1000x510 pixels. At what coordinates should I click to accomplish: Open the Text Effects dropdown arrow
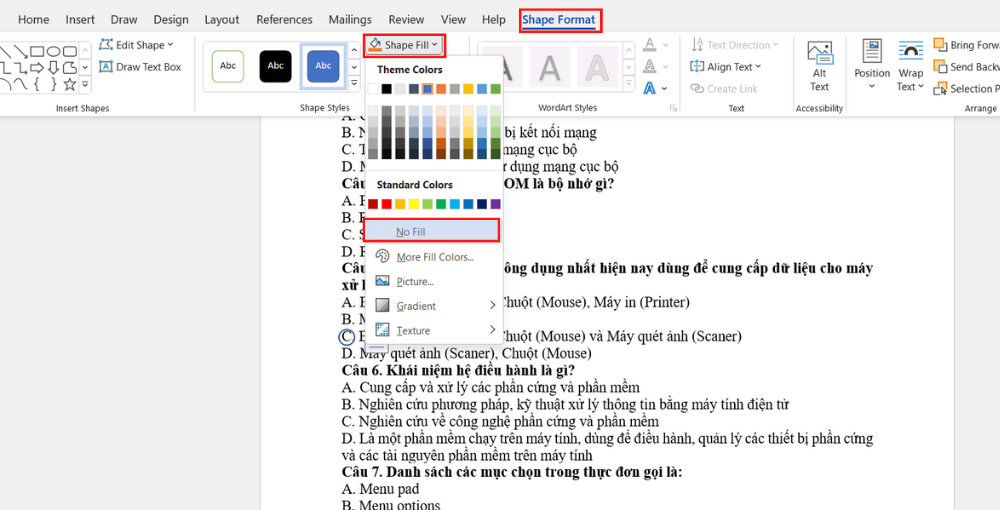tap(665, 89)
